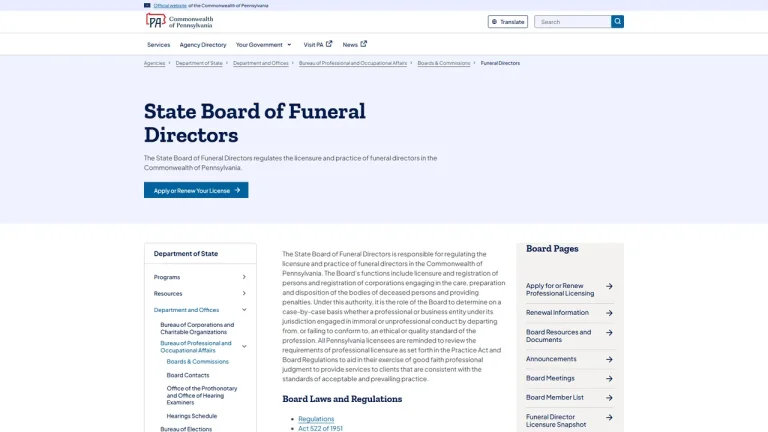This screenshot has width=768, height=432.
Task: Open Bureau of Corporations and Charitable Organizations
Action: tap(197, 328)
